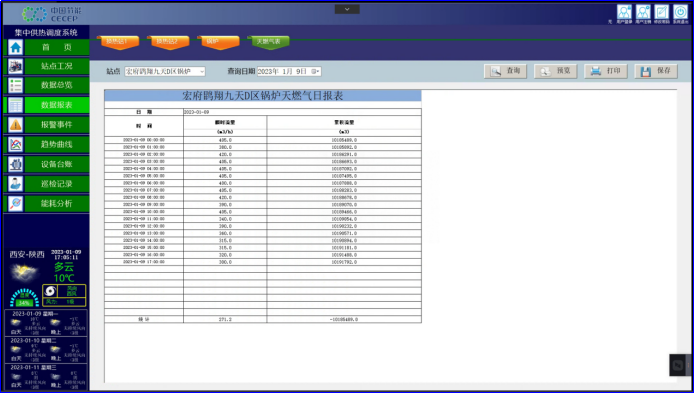695x394 pixels.
Task: Select the 数据总览 sidebar menu item
Action: pos(57,86)
